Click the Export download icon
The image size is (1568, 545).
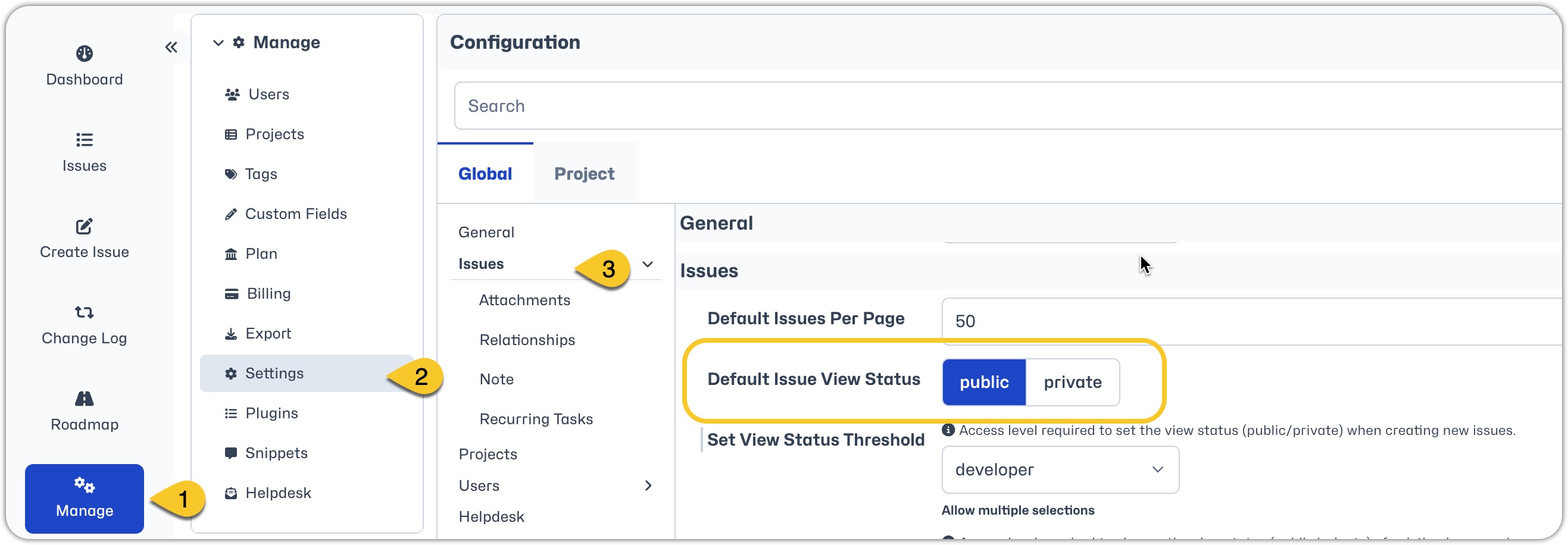pos(231,333)
